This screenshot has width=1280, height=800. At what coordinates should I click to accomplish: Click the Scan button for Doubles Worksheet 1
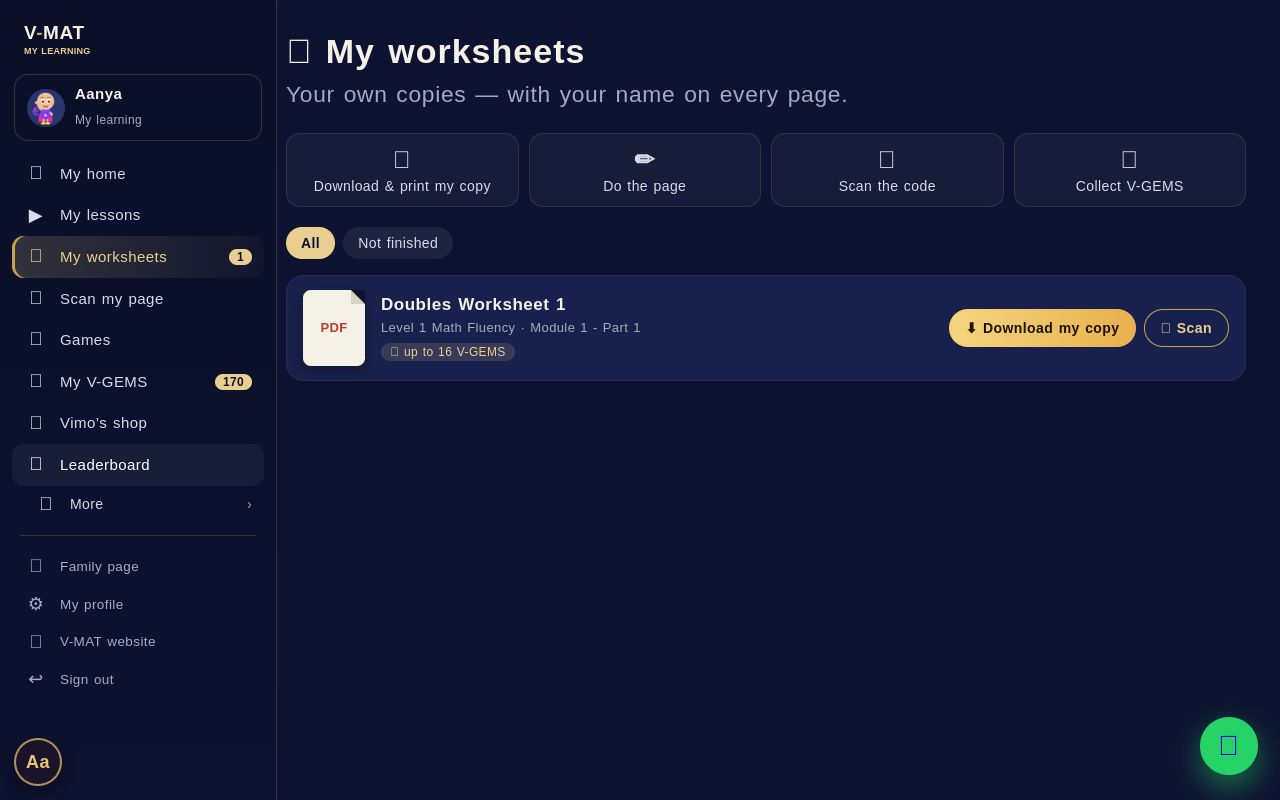click(x=1186, y=328)
